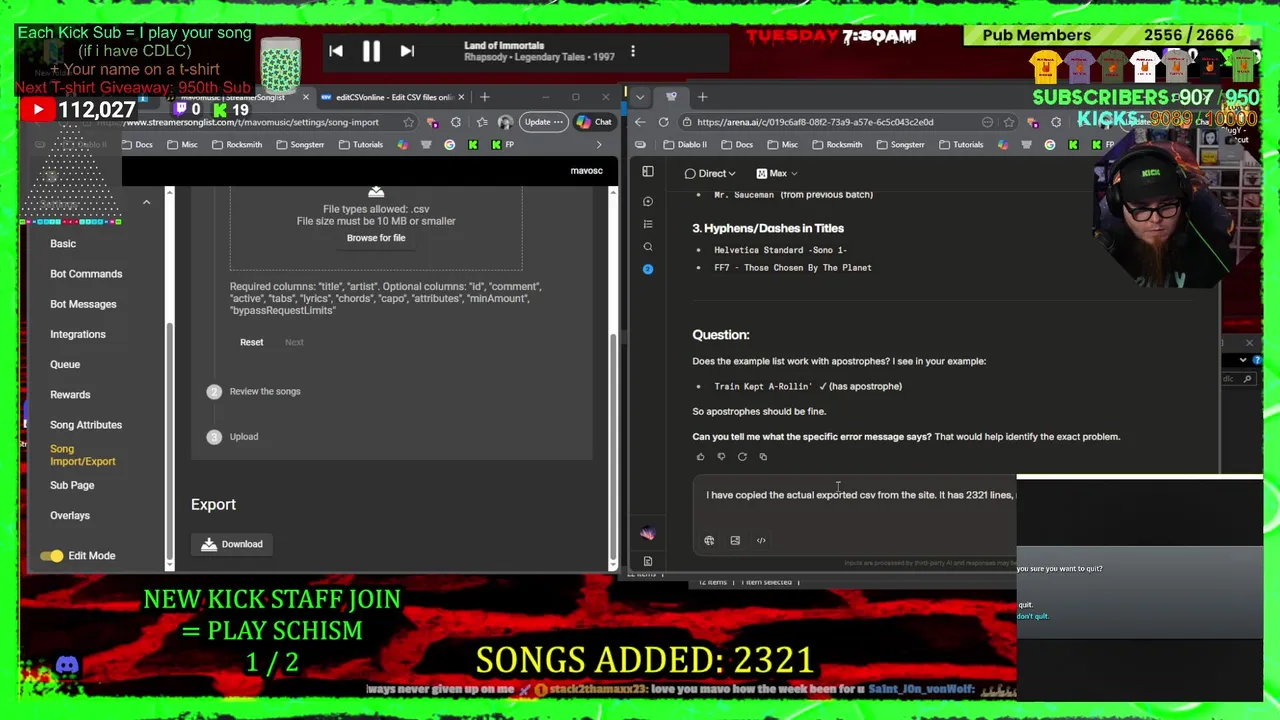Dislike the response with thumbs down

coord(721,457)
